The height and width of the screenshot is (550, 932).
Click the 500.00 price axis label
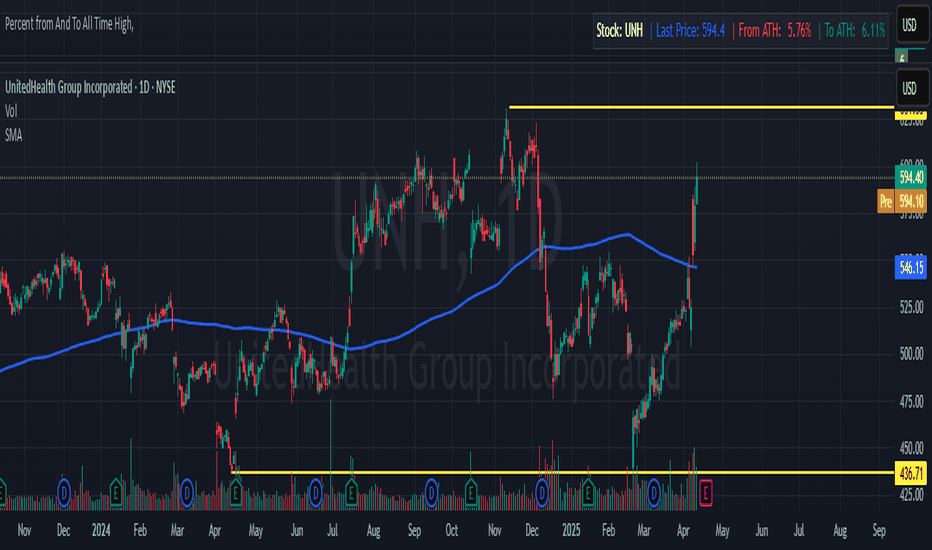(x=912, y=354)
